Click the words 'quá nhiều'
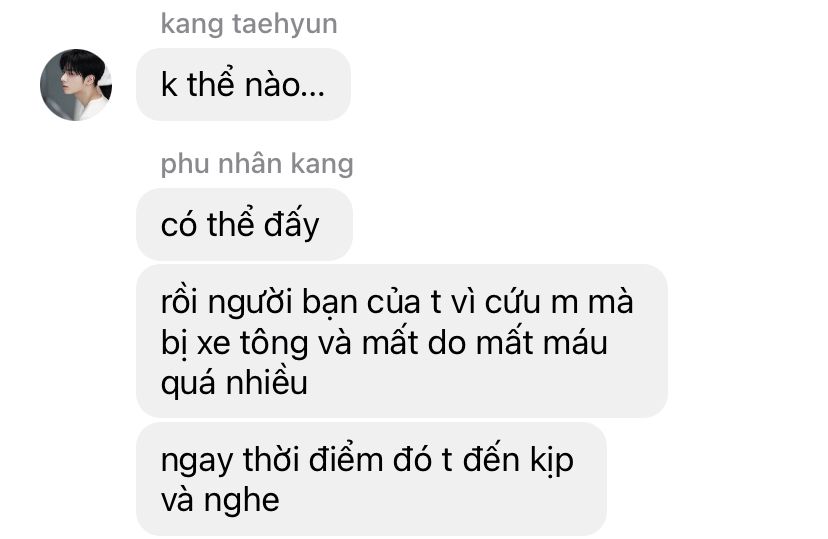The image size is (828, 539). [234, 383]
